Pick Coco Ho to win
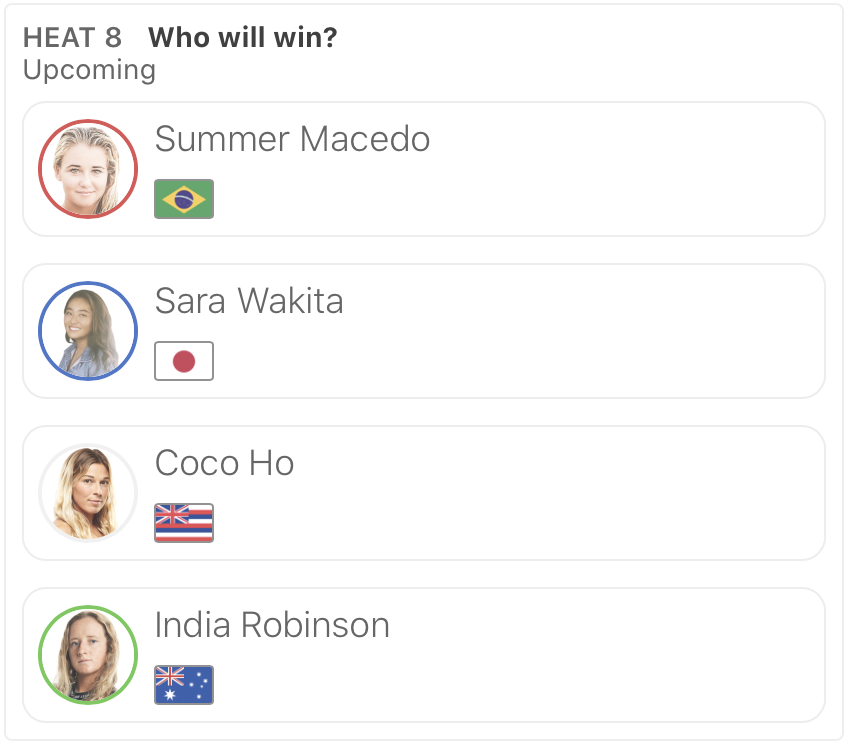852x752 pixels. tap(600, 493)
